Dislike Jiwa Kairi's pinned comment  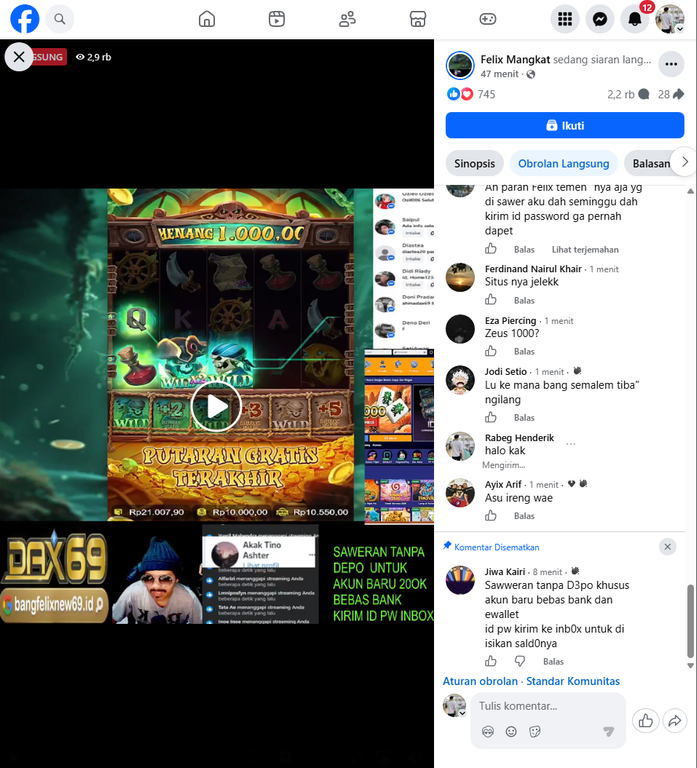pyautogui.click(x=520, y=661)
